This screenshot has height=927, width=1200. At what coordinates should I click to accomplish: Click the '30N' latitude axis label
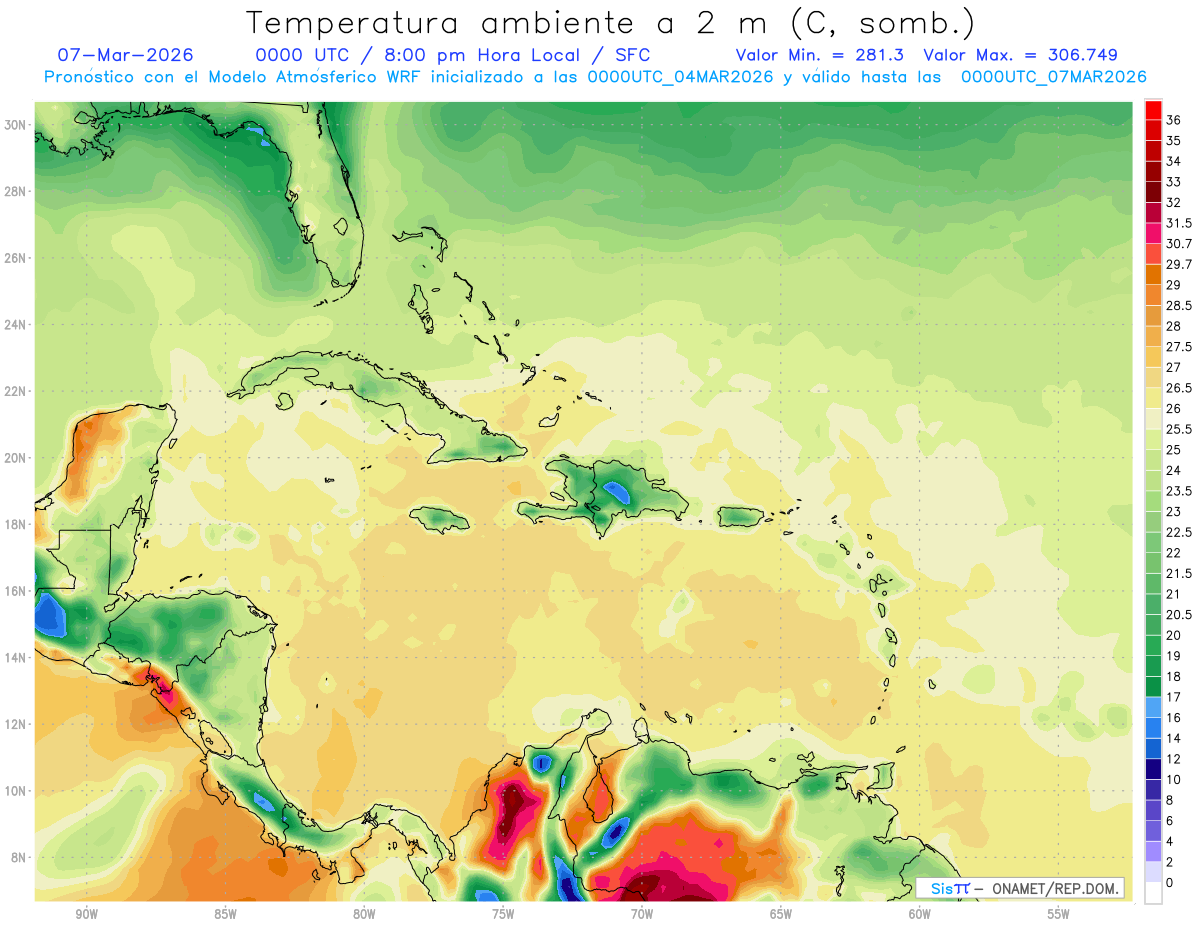tap(15, 125)
